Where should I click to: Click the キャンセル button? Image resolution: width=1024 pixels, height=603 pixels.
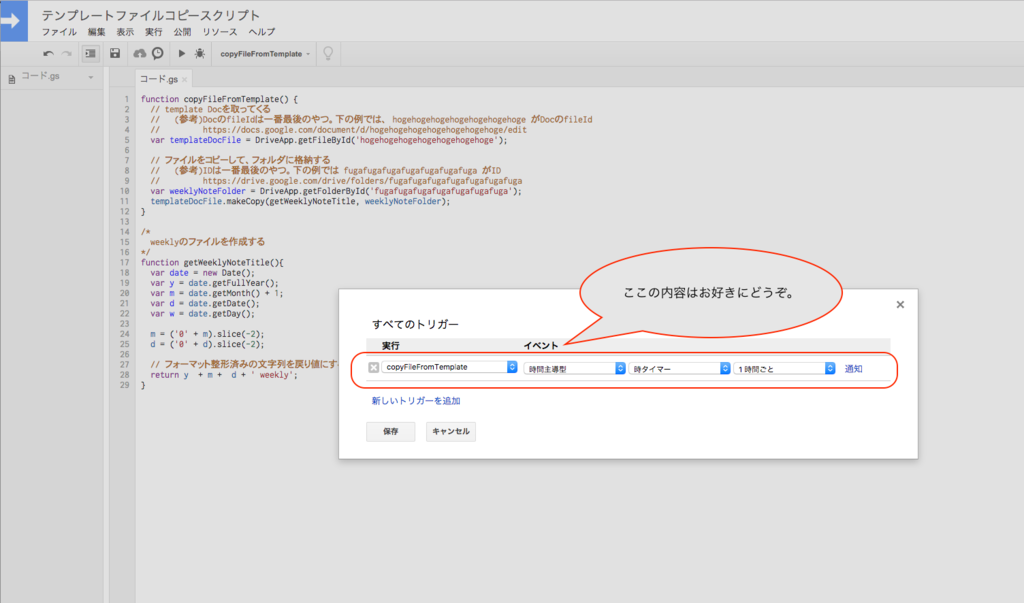coord(451,431)
